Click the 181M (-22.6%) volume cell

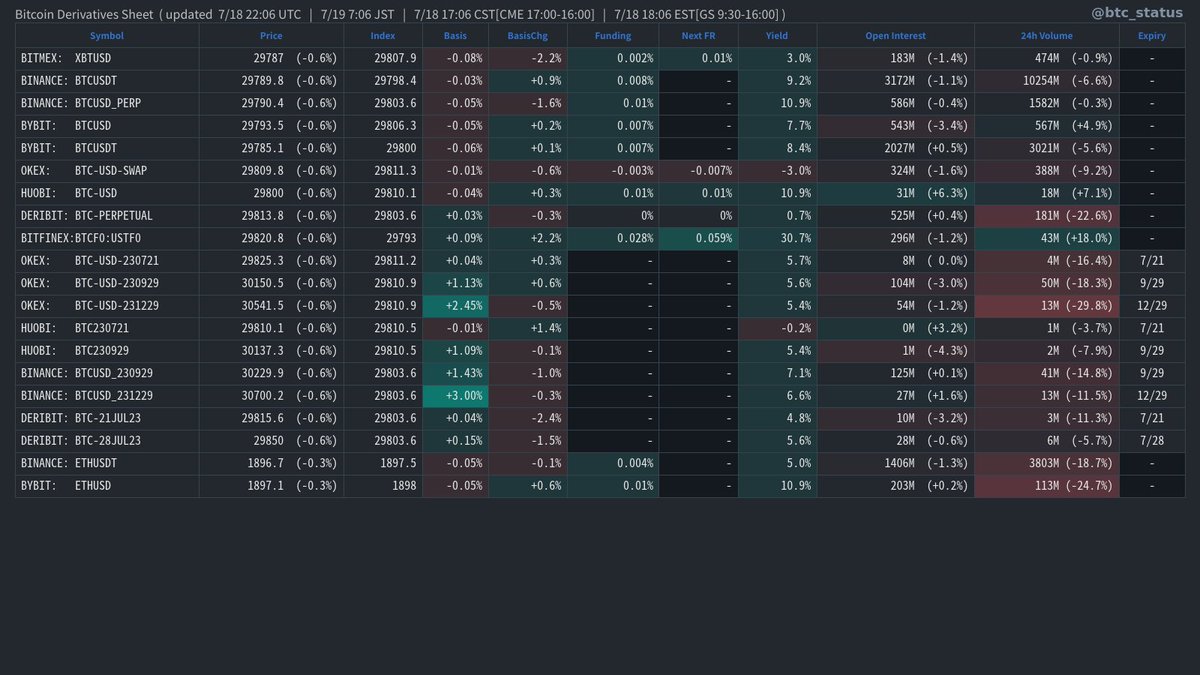[1046, 216]
